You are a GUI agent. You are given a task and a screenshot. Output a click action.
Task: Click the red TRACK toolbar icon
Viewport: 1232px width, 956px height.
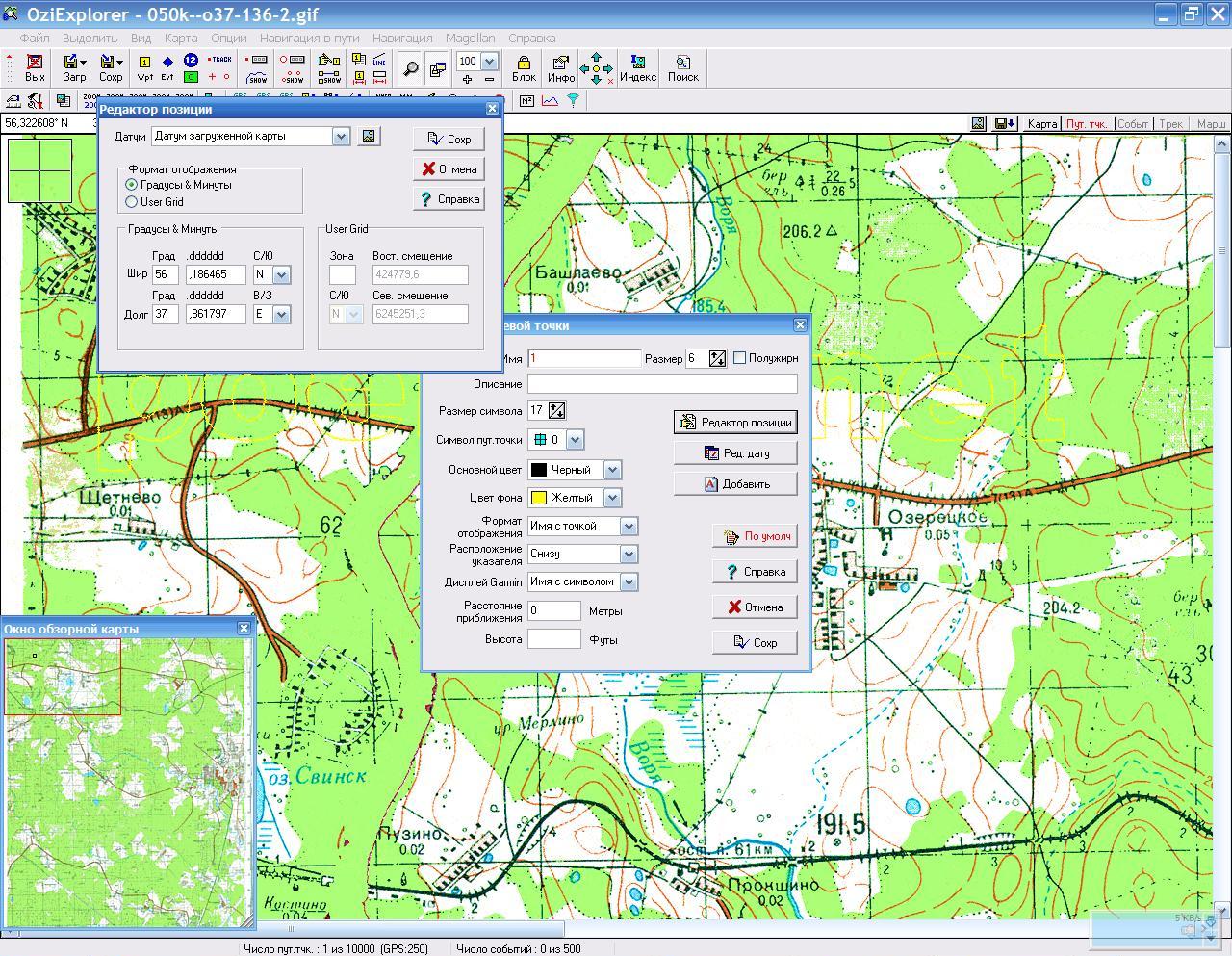coord(220,60)
